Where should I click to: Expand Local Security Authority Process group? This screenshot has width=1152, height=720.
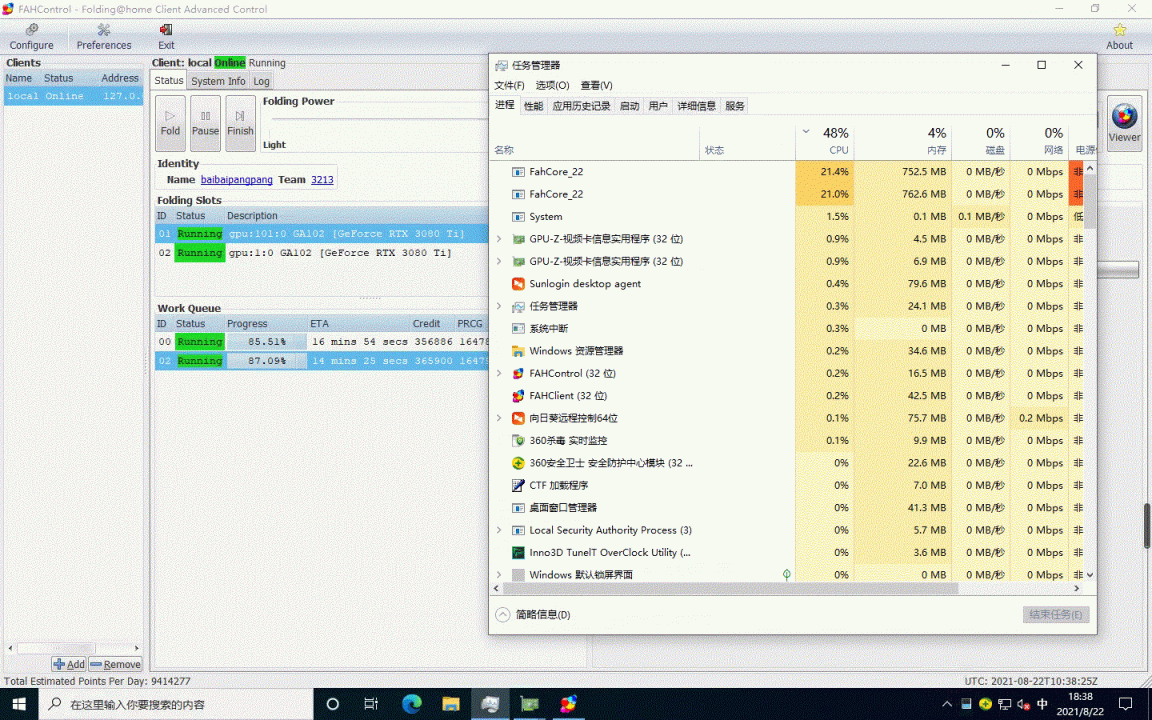pos(500,530)
